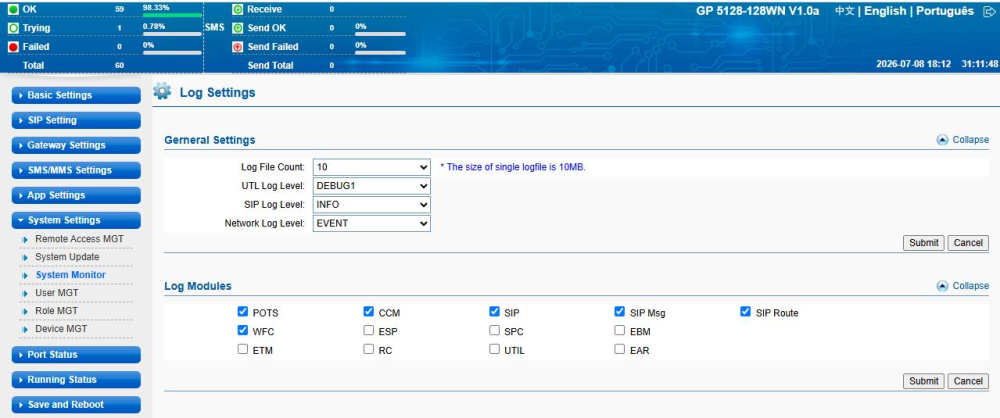Open Remote Access MGT page
Viewport: 1000px width, 418px height.
click(79, 239)
